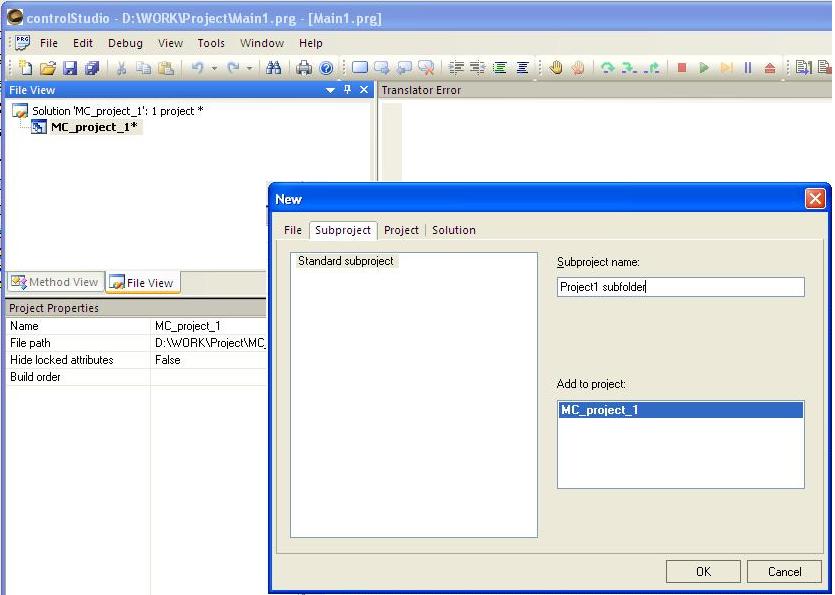Switch to the Project tab in New dialog
This screenshot has width=835, height=595.
pos(401,230)
